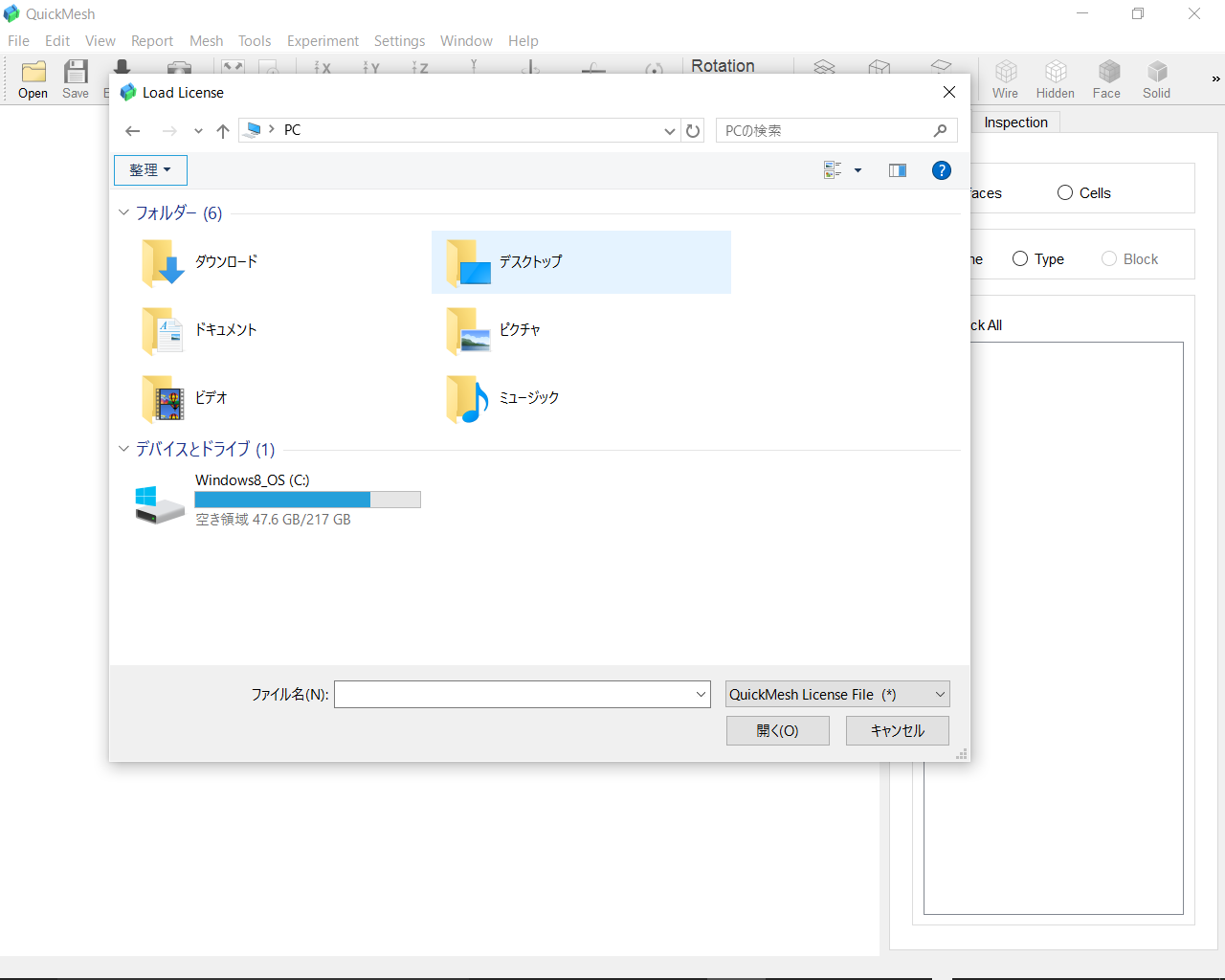Open the 整理 organize menu
1225x980 pixels.
pyautogui.click(x=150, y=170)
